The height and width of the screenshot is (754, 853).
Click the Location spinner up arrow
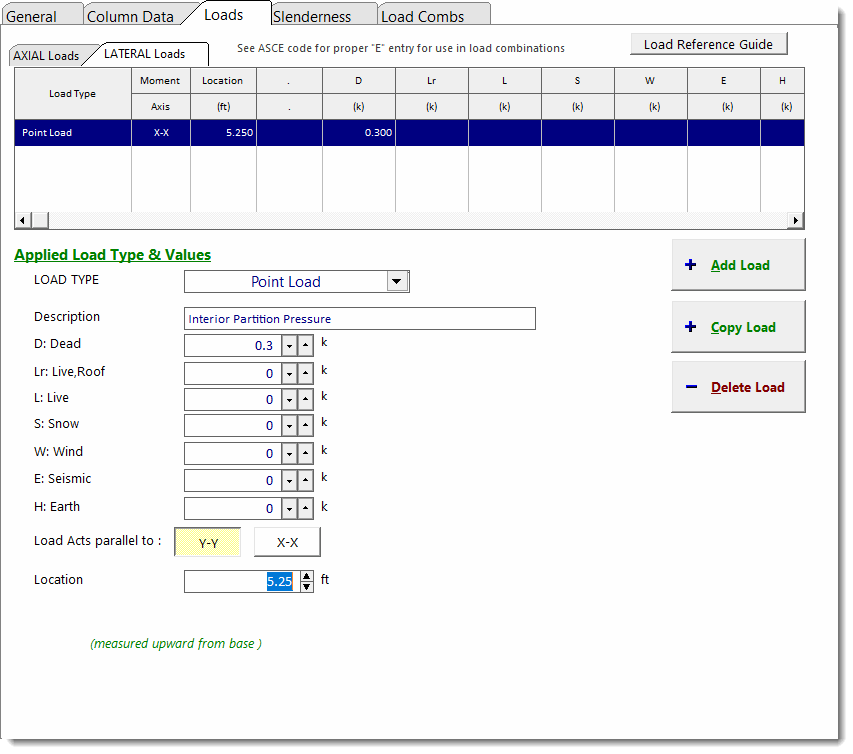click(x=307, y=576)
